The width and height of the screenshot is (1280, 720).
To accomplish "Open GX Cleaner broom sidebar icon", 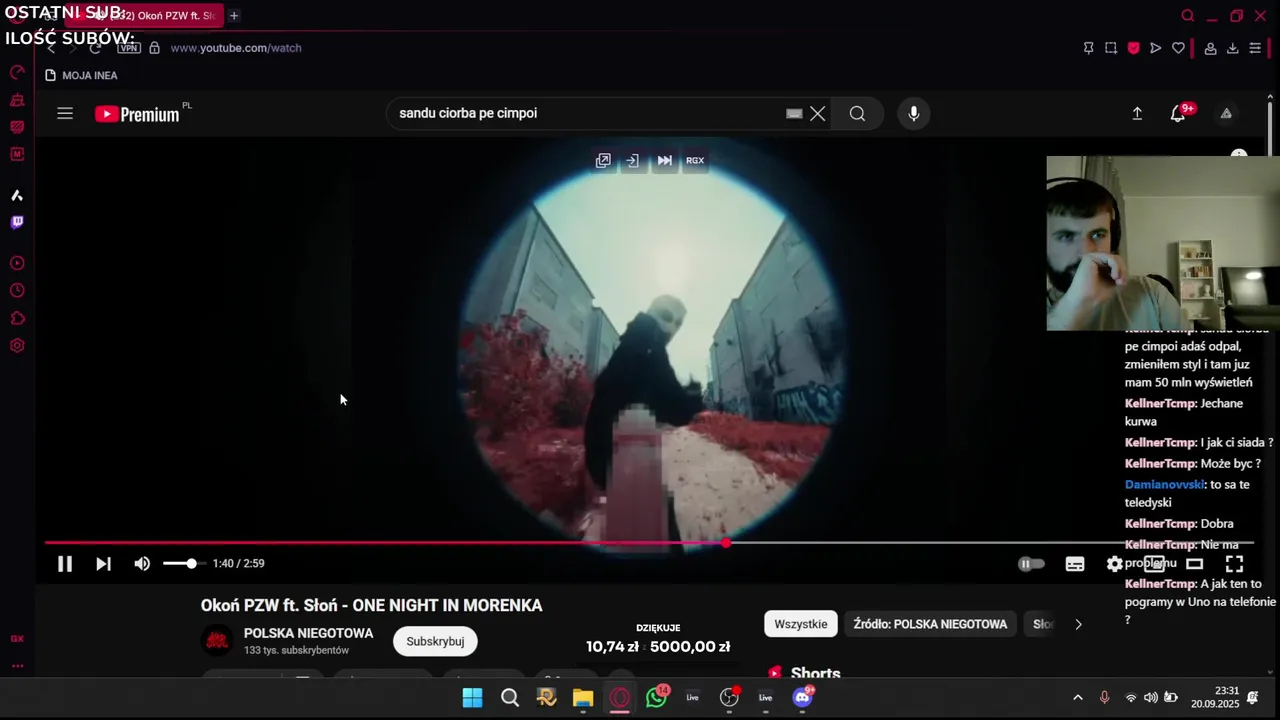I will coord(17,100).
